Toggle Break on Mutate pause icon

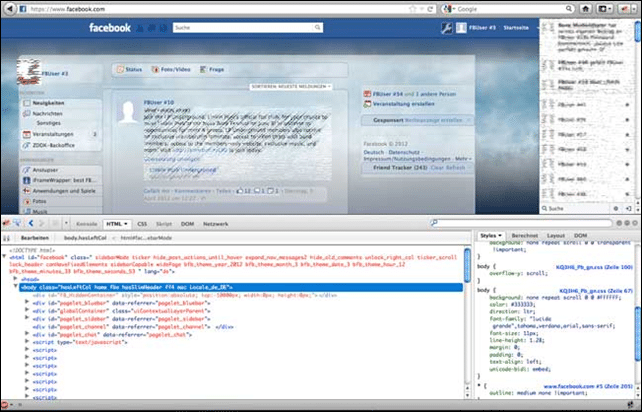6,238
